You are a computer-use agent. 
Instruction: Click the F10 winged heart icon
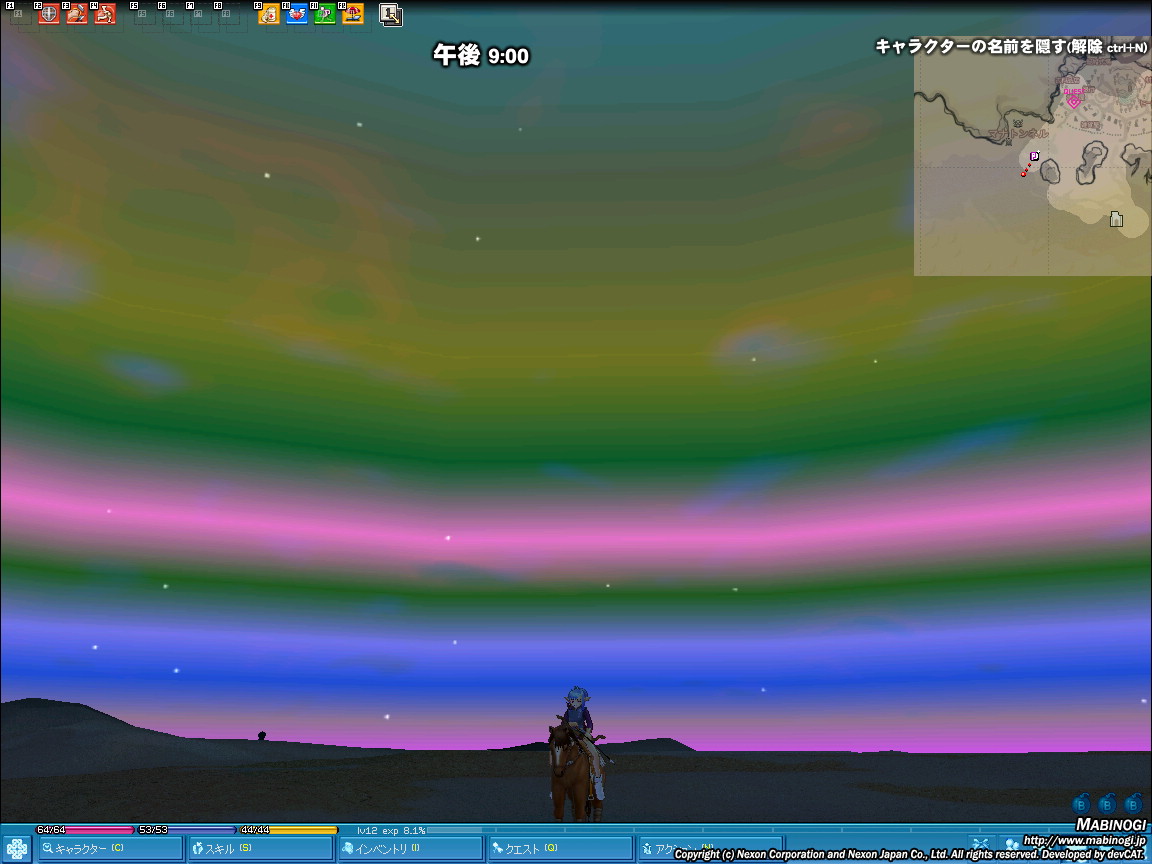297,14
